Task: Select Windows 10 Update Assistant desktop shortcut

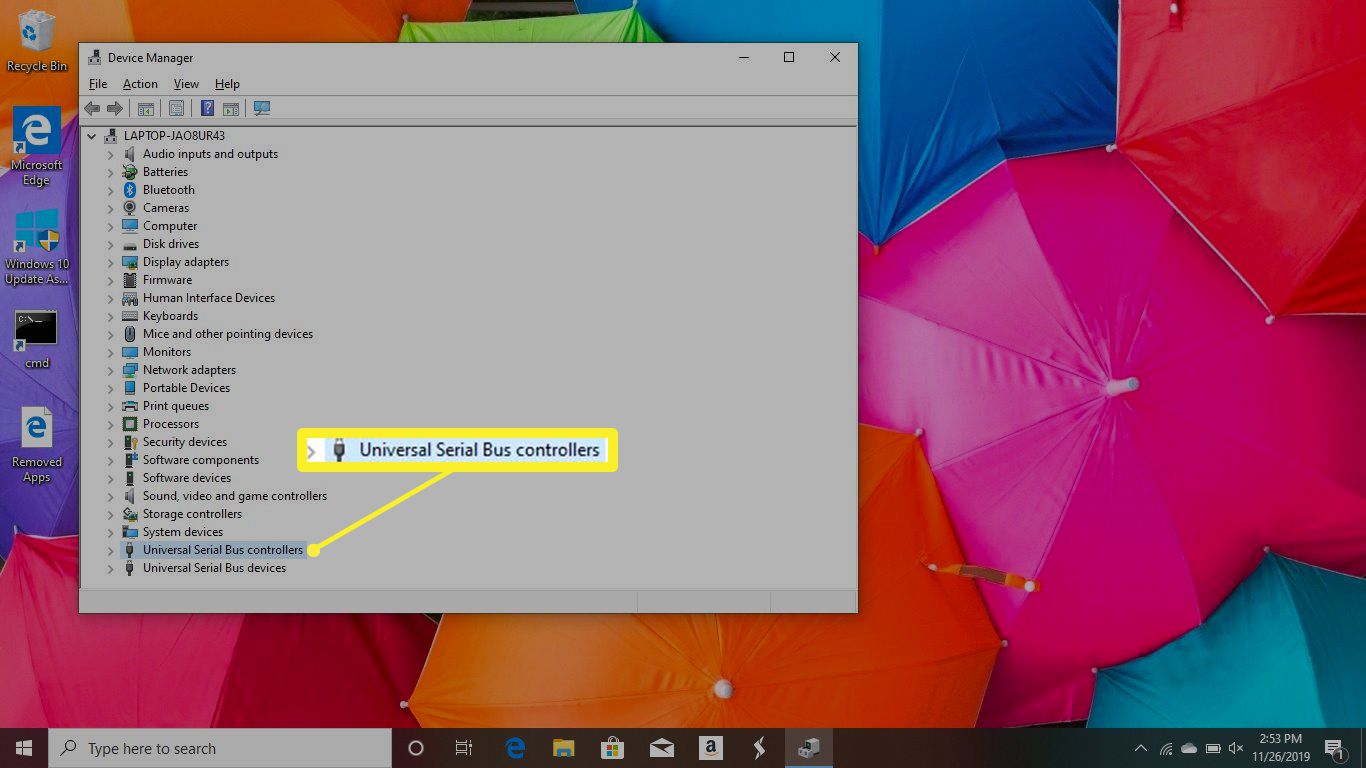Action: pos(37,247)
